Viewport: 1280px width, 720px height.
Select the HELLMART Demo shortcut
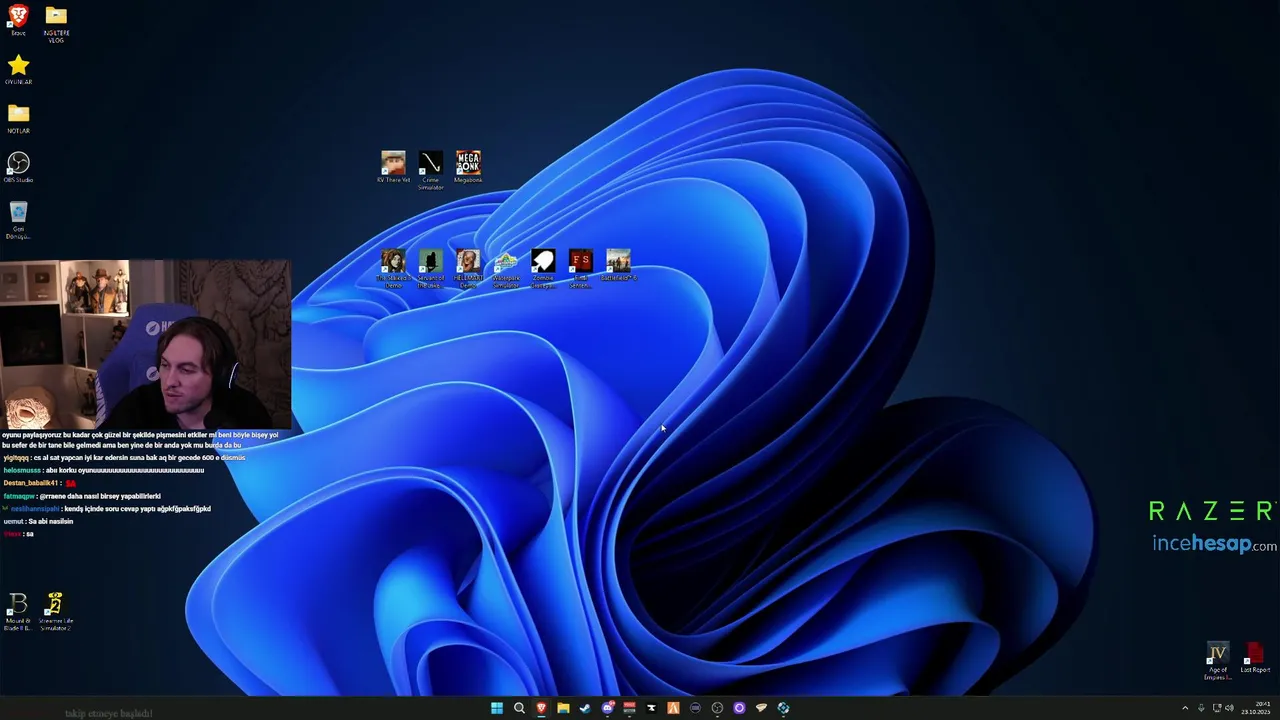pyautogui.click(x=468, y=269)
